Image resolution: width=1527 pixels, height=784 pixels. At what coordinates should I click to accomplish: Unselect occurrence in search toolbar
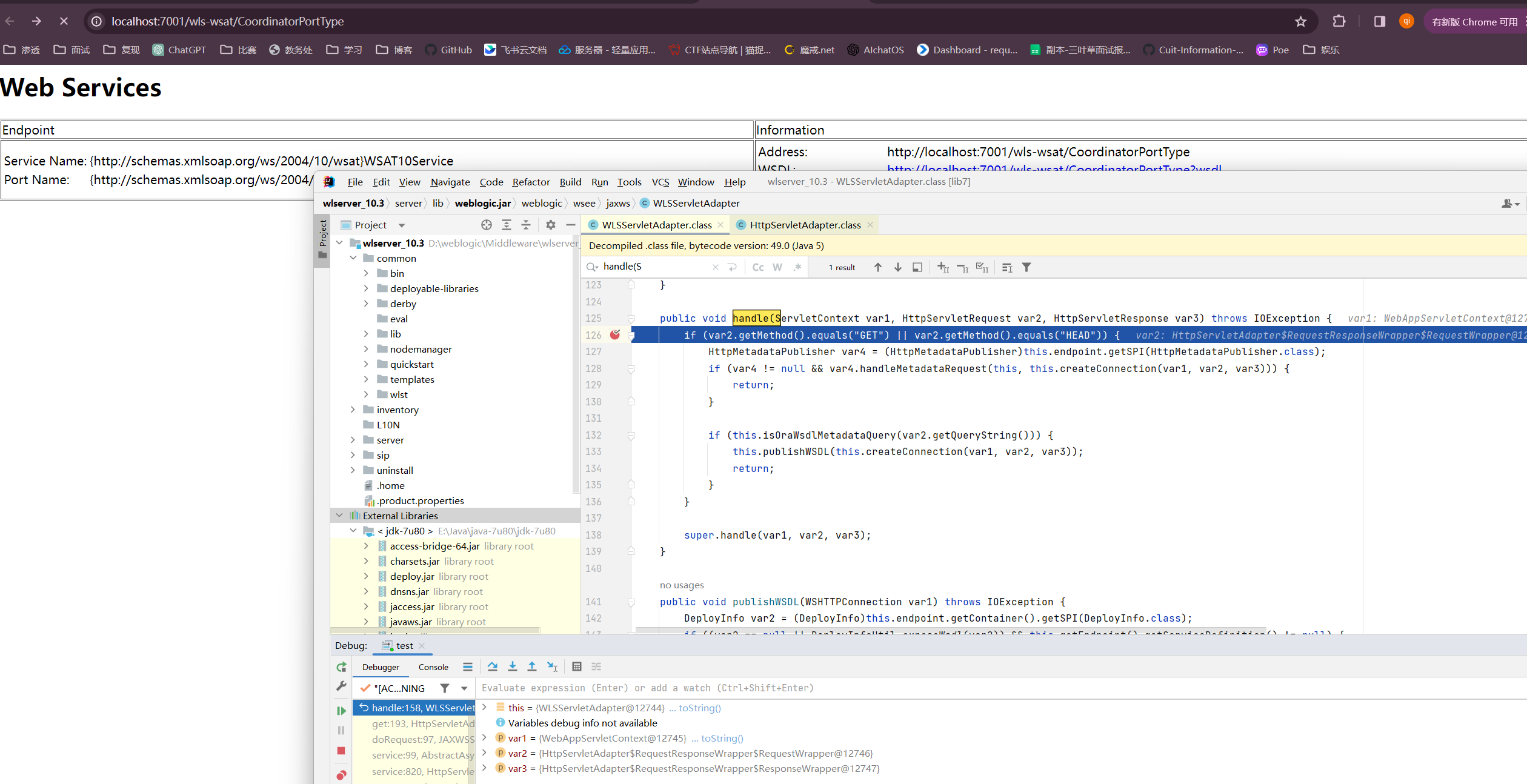963,267
